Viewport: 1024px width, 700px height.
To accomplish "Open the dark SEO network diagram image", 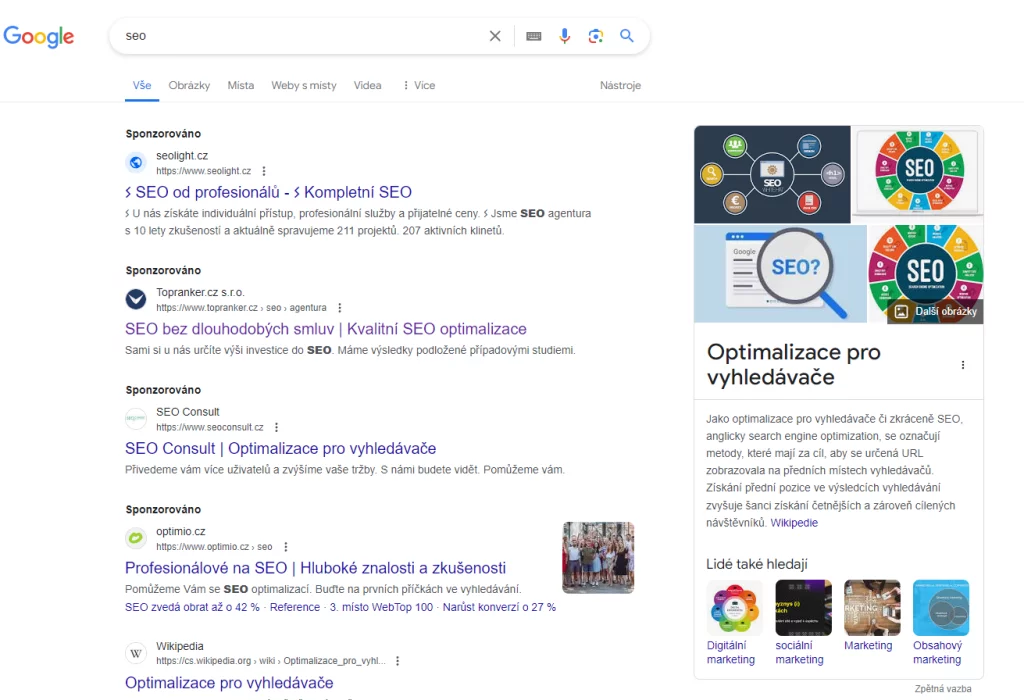I will 772,174.
